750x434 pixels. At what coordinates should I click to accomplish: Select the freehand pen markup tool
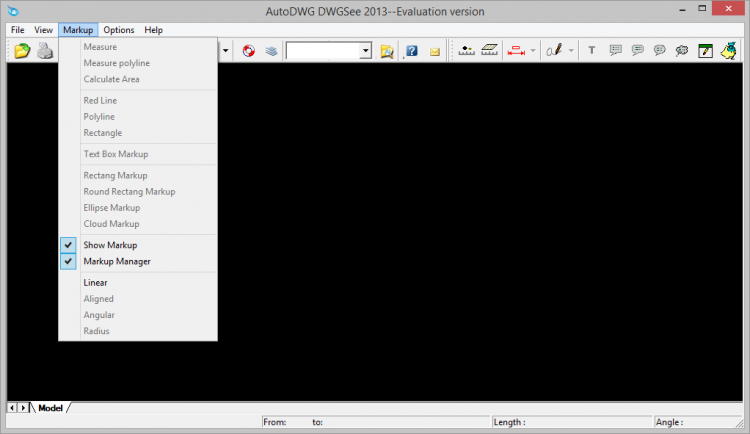pyautogui.click(x=554, y=50)
